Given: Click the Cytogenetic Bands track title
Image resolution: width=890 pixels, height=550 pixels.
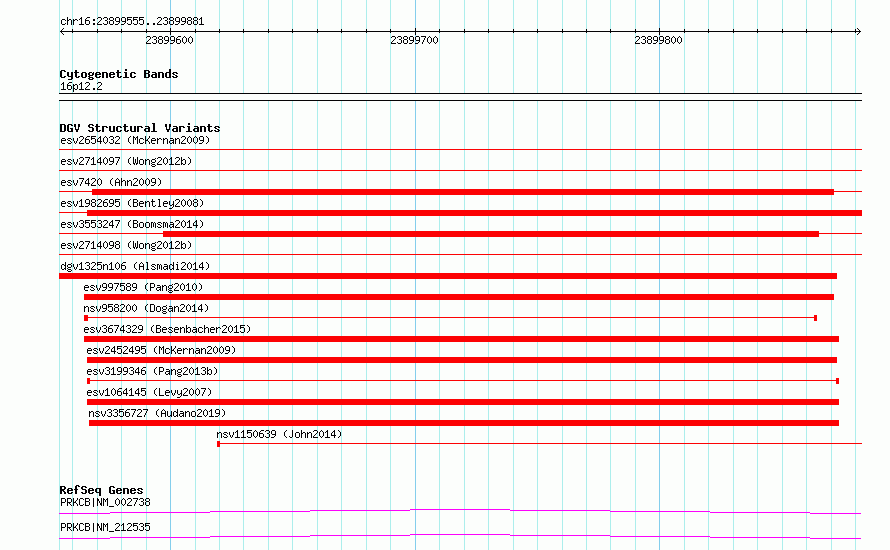Looking at the screenshot, I should pos(119,74).
